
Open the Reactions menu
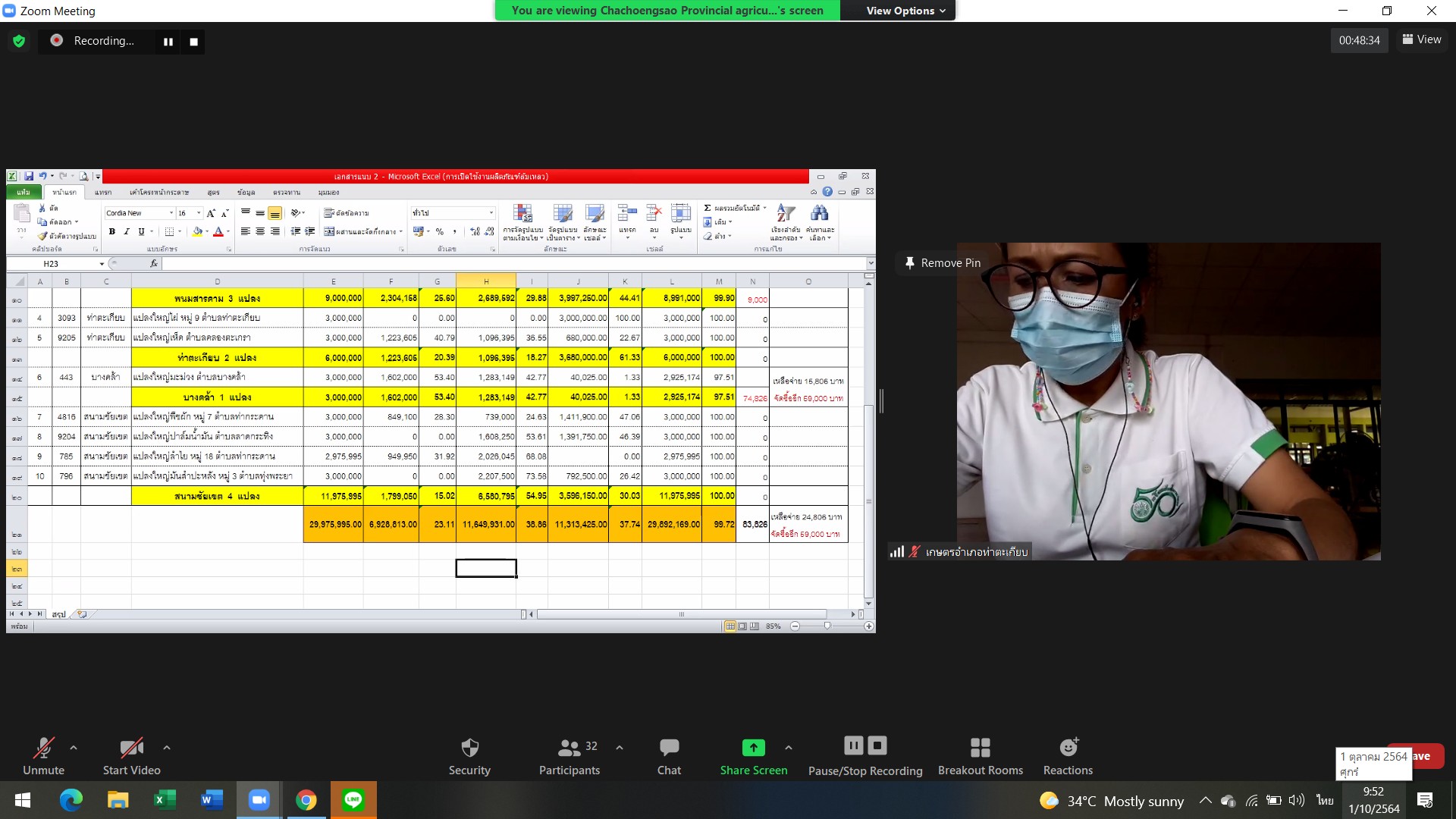click(1068, 755)
